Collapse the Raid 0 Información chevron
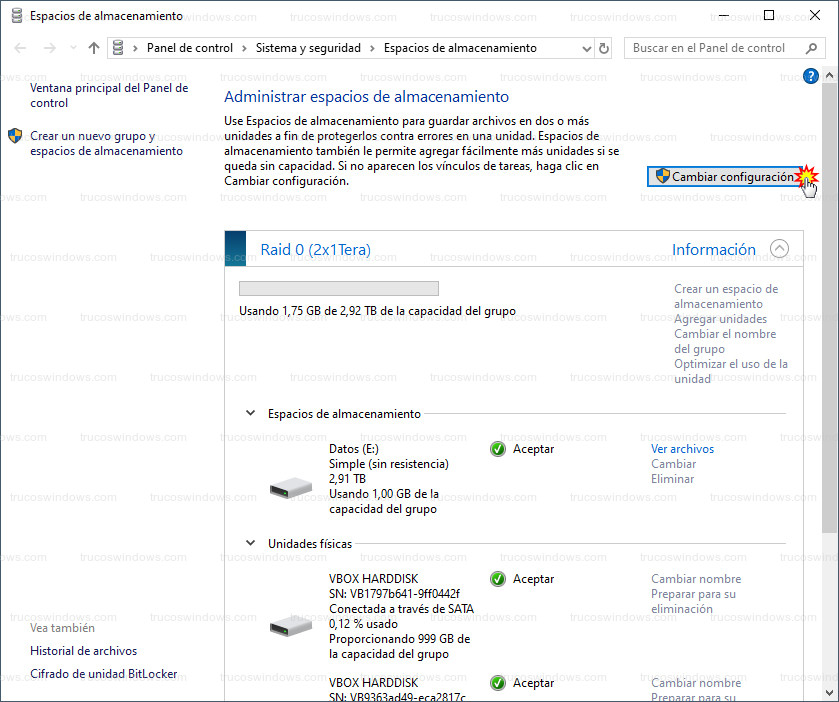The width and height of the screenshot is (839, 702). click(779, 249)
